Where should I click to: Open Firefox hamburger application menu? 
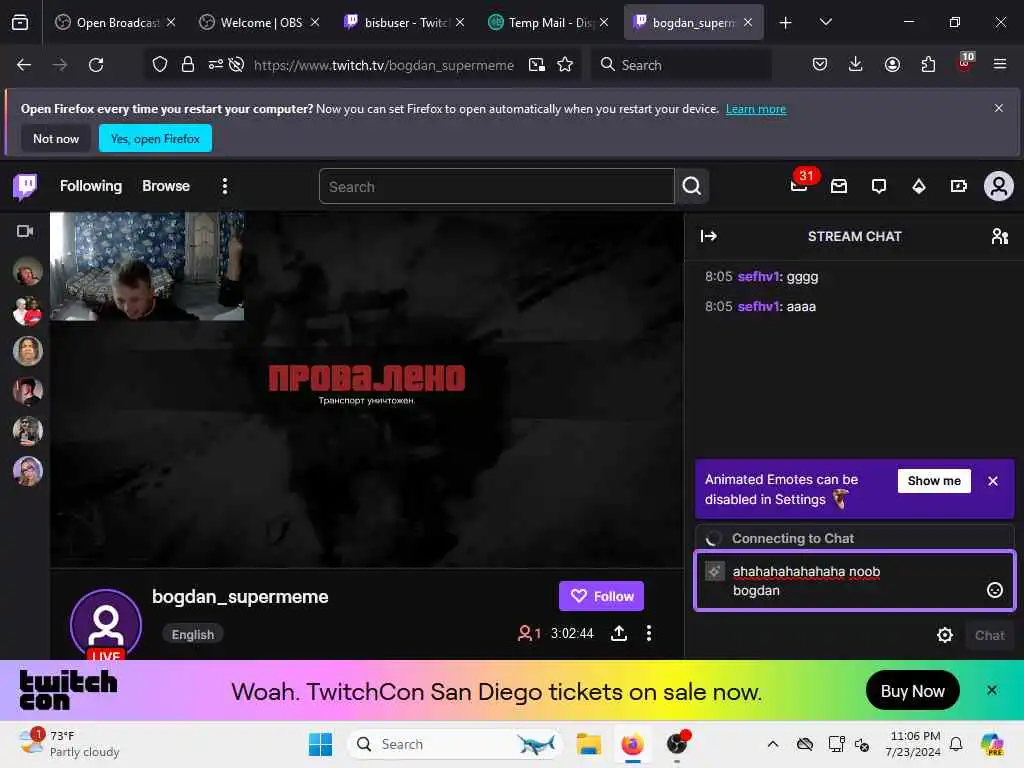(999, 64)
